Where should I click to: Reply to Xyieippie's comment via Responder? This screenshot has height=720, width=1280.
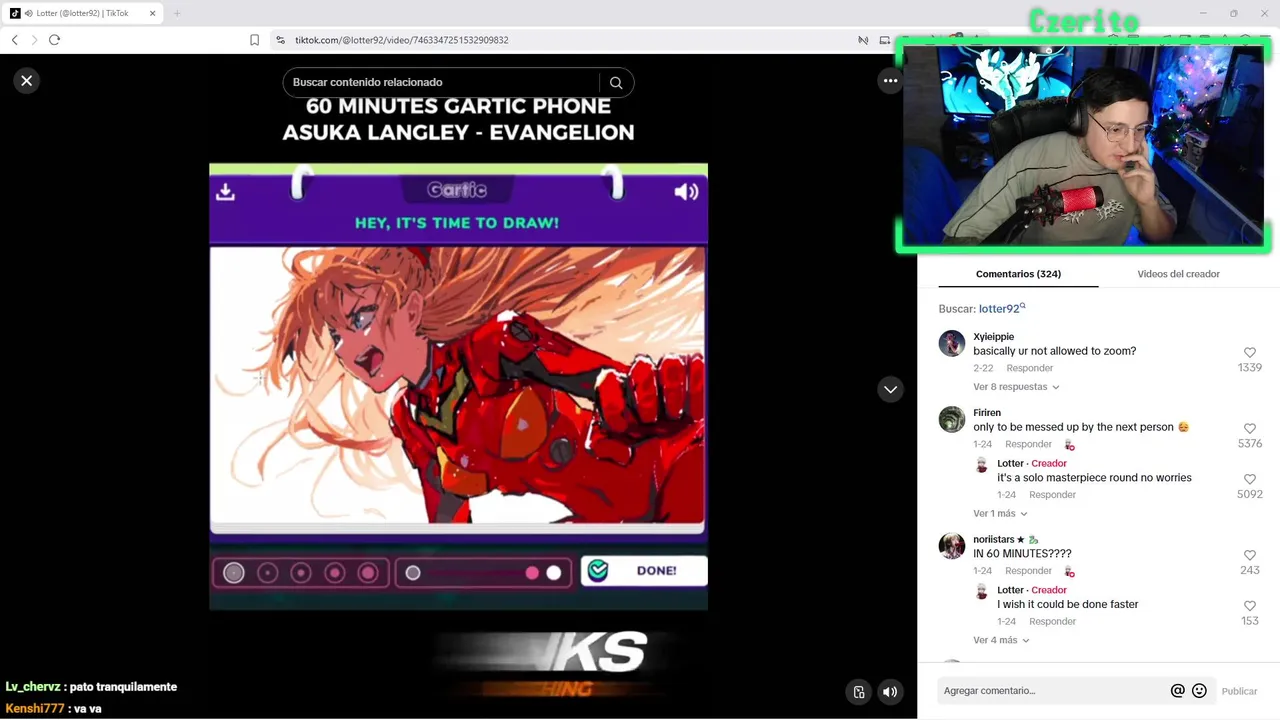tap(1029, 368)
